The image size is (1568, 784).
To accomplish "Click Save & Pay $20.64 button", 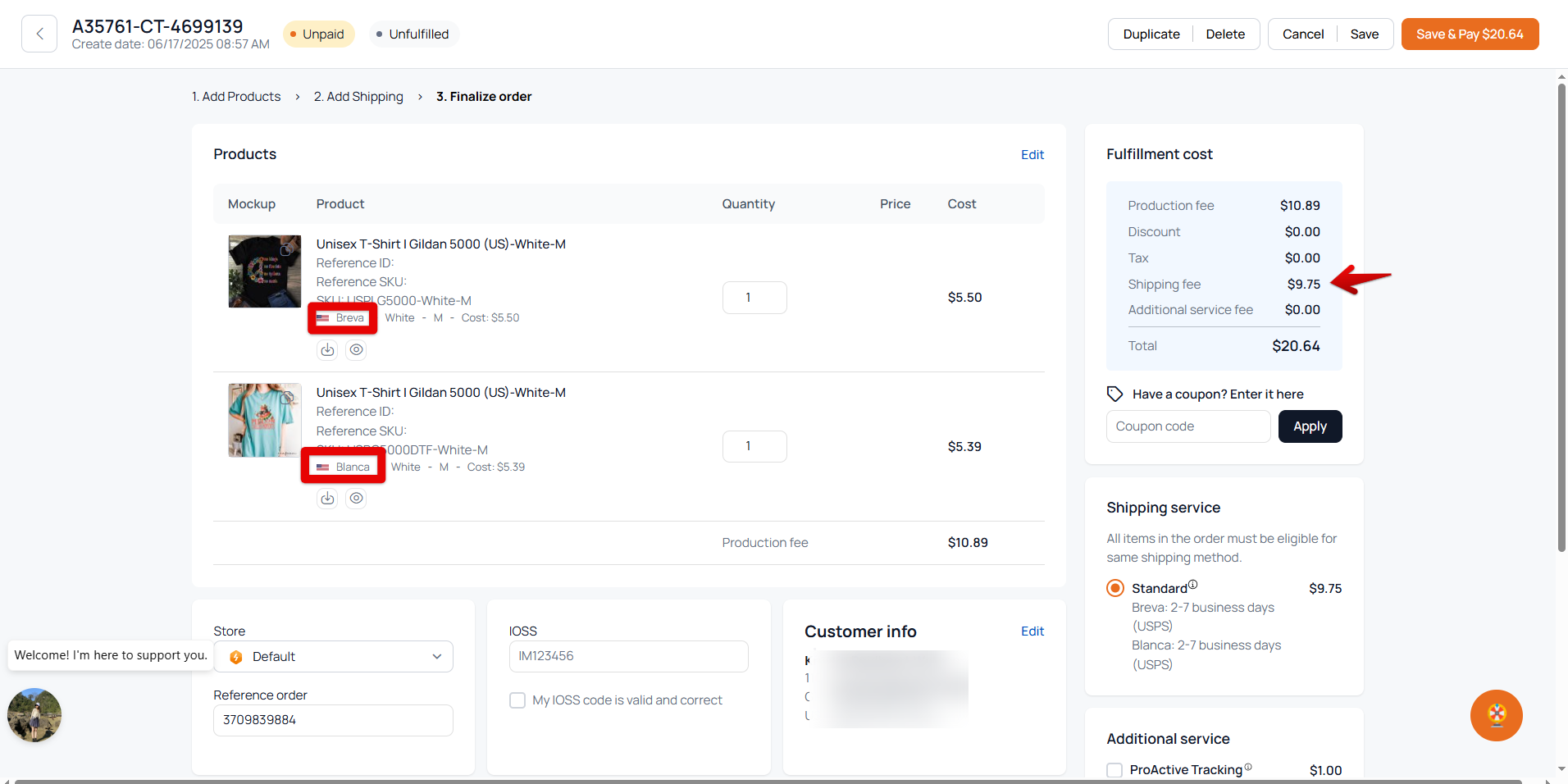I will coord(1470,34).
